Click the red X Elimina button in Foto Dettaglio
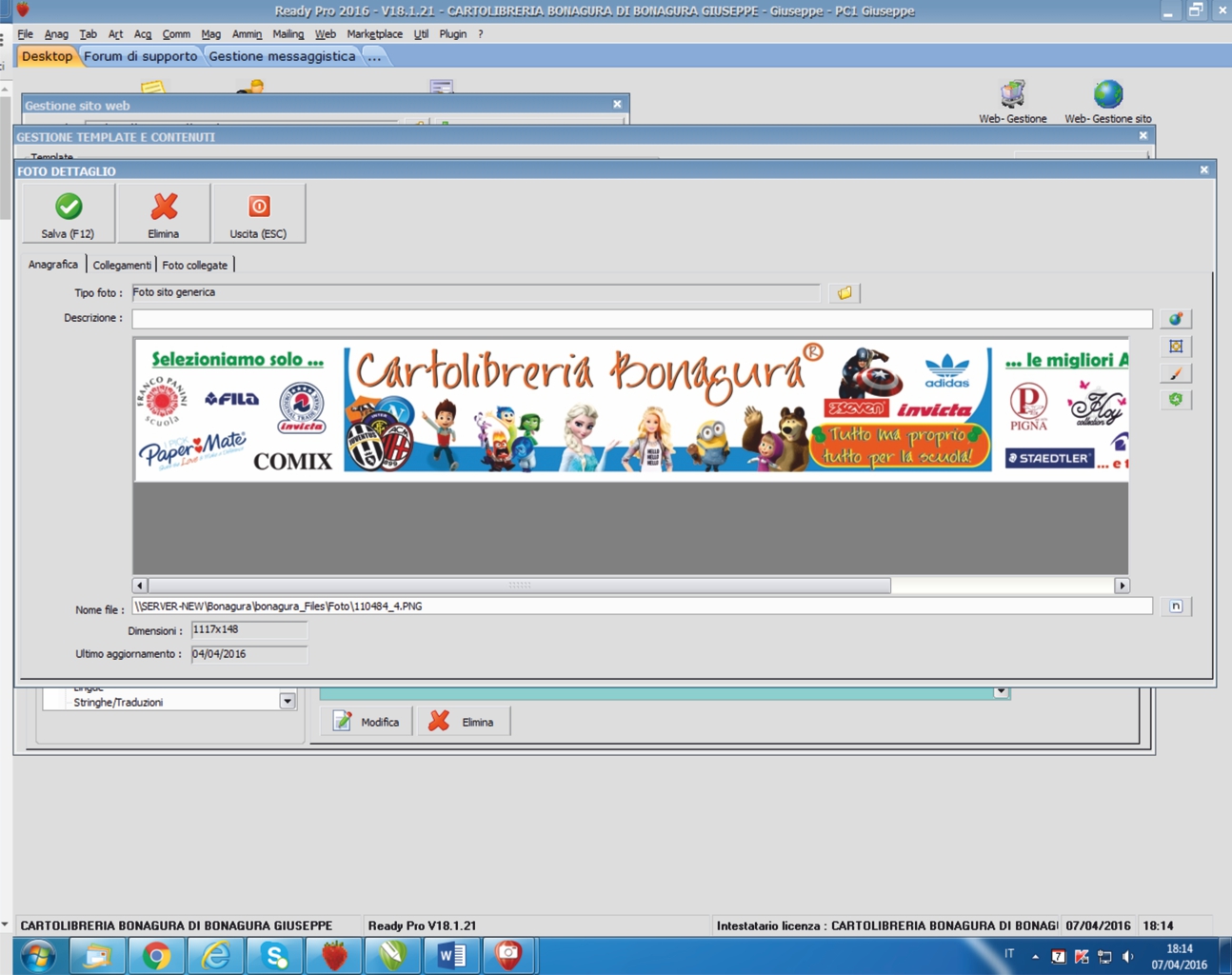Viewport: 1232px width, 975px height. [164, 213]
